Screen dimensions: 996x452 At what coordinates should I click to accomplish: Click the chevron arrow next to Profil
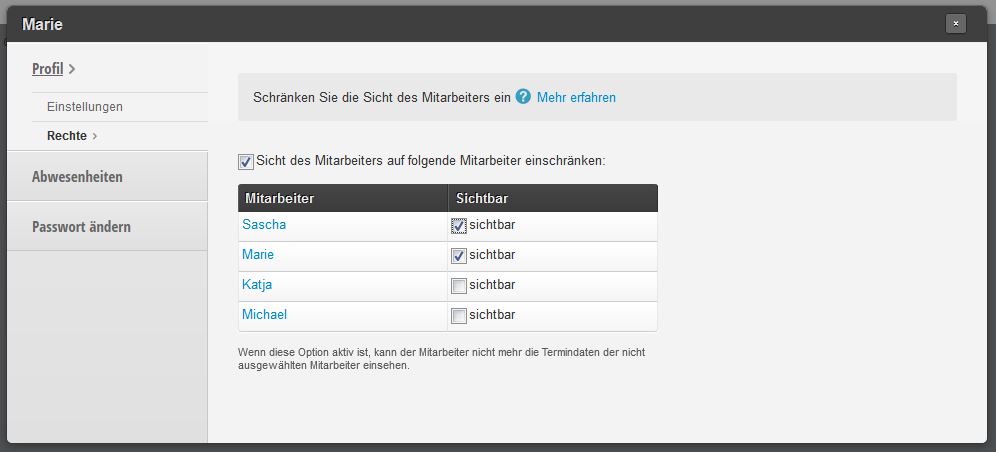pyautogui.click(x=72, y=69)
